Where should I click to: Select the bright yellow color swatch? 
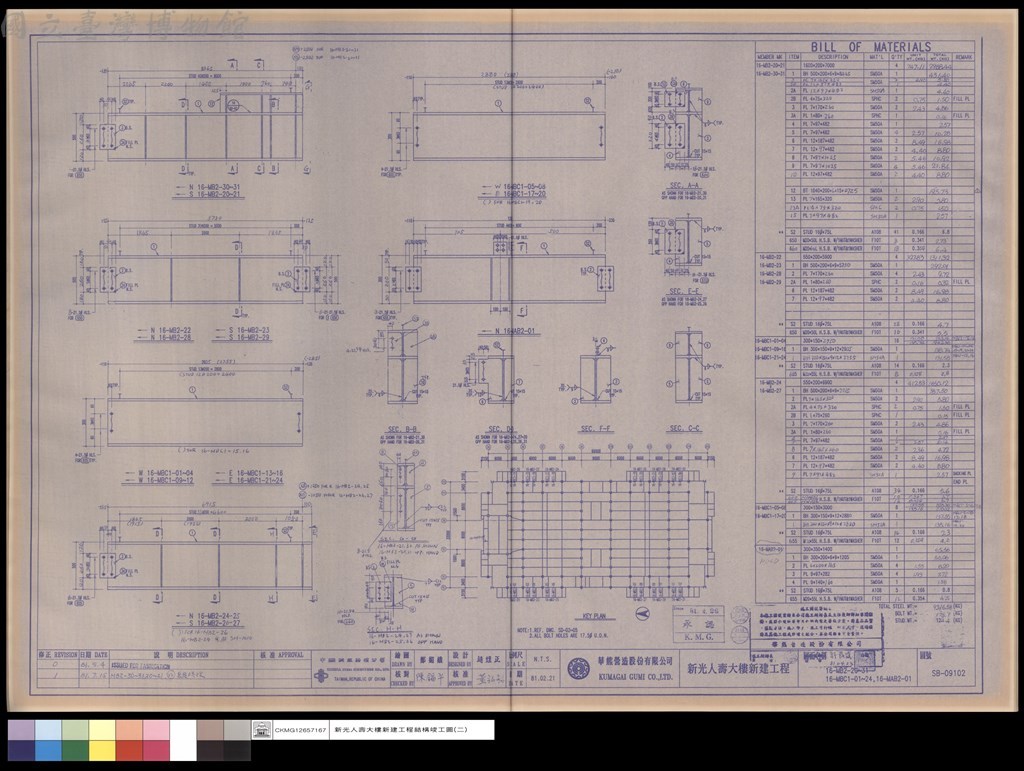pyautogui.click(x=102, y=751)
